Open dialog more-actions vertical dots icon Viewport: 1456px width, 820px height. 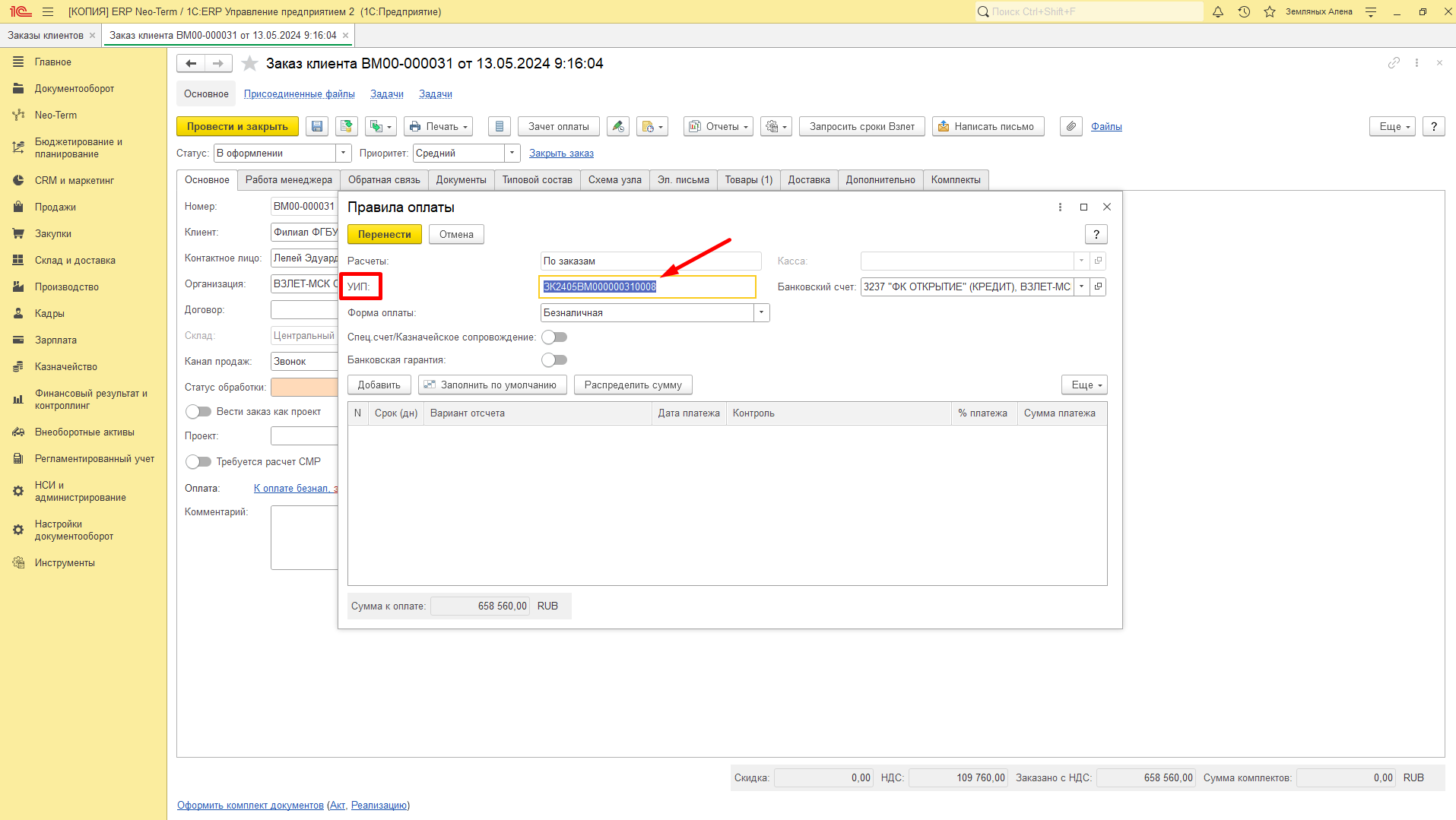coord(1060,207)
